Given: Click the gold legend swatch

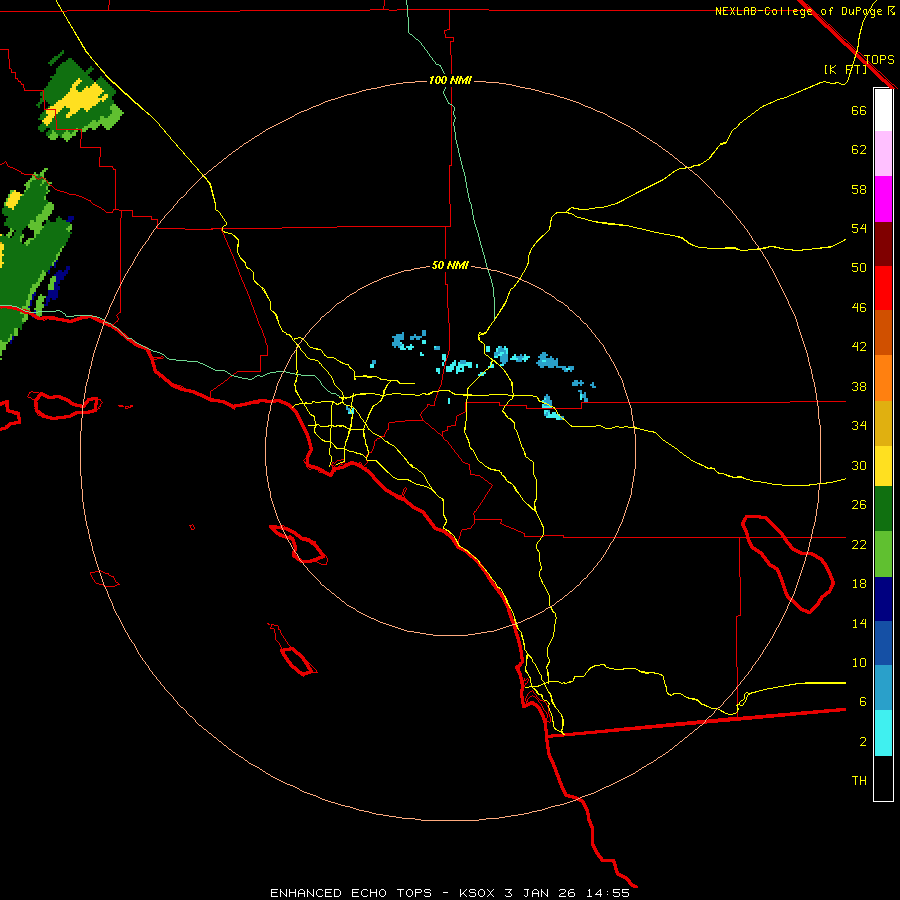Looking at the screenshot, I should point(883,423).
